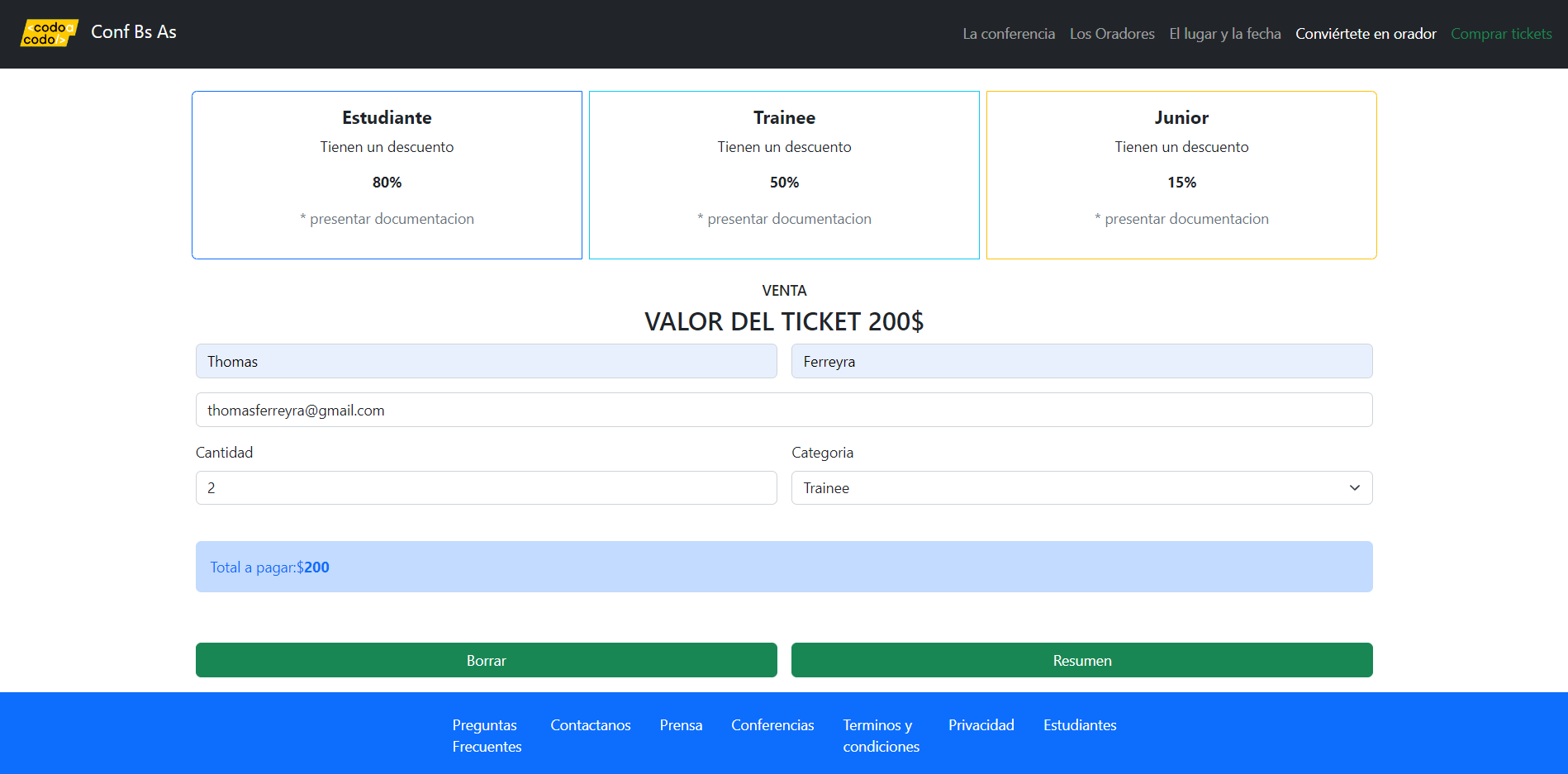This screenshot has width=1568, height=774.
Task: Go to La conferencia section
Action: [x=1008, y=34]
